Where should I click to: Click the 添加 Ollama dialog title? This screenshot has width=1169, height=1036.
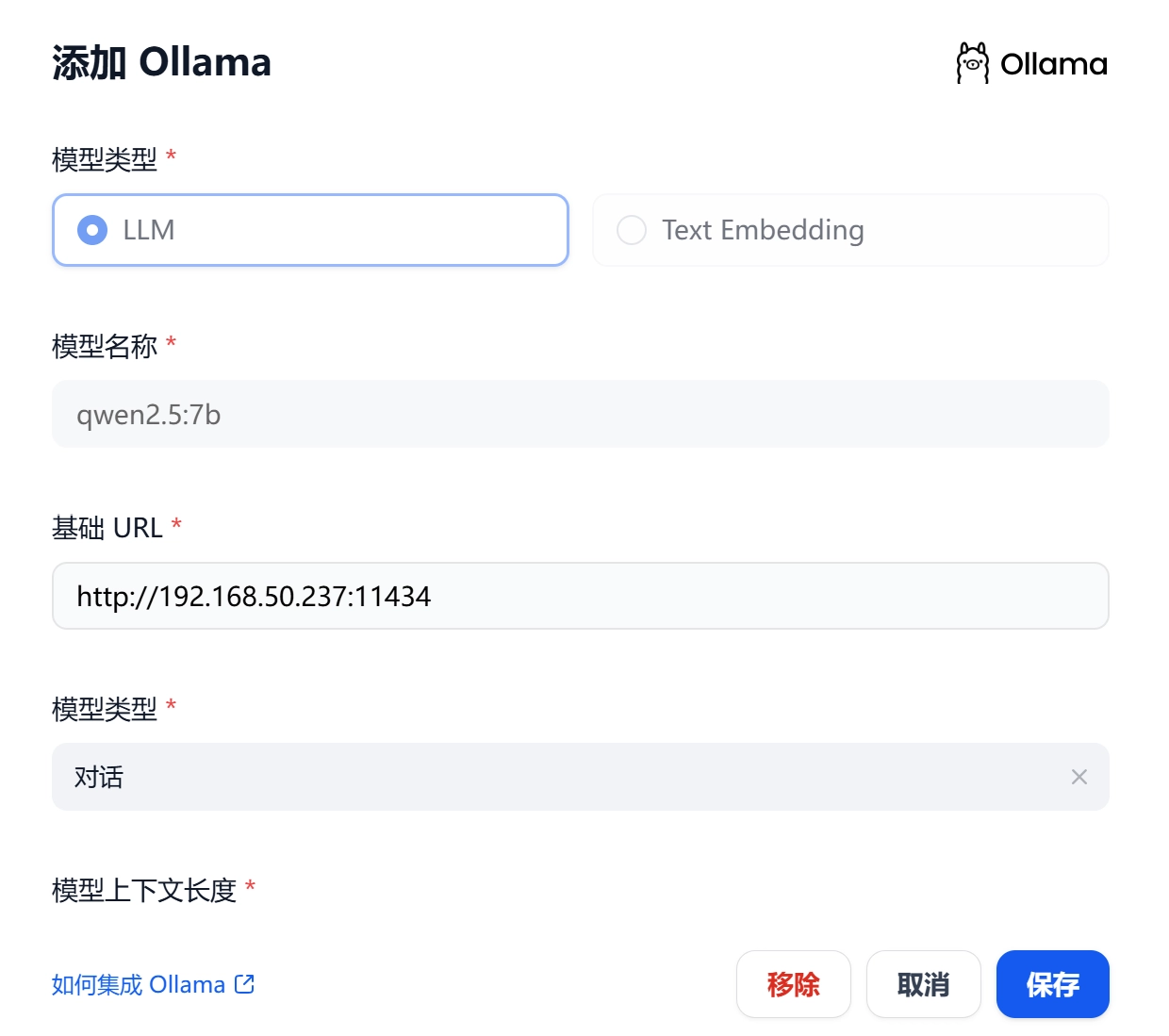161,63
